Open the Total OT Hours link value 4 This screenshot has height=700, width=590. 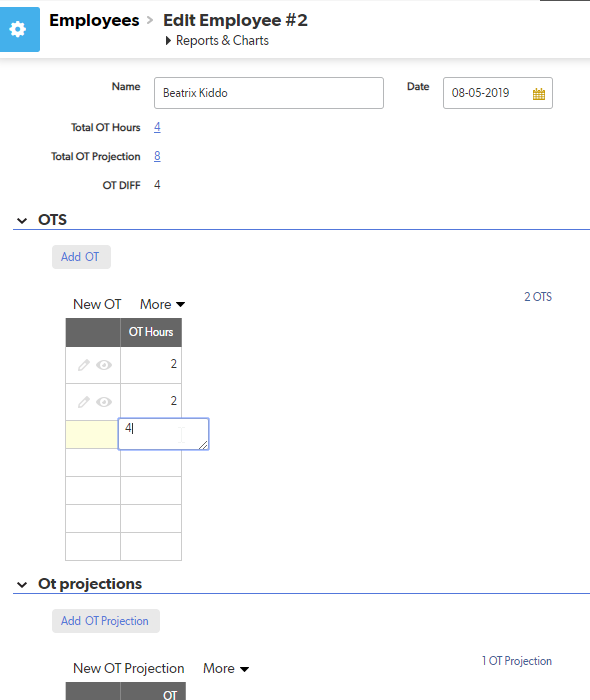pyautogui.click(x=157, y=127)
